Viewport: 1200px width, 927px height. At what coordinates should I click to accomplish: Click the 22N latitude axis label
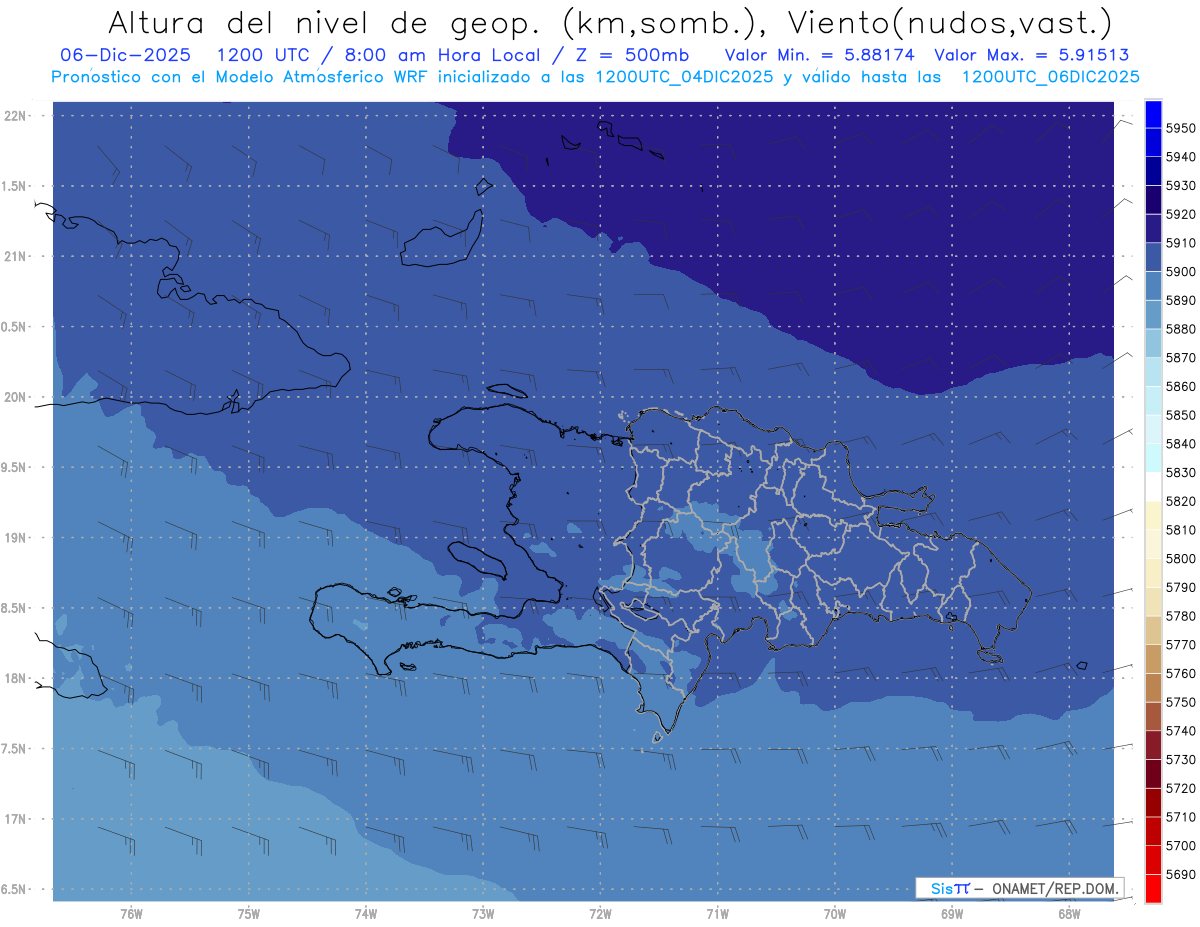[x=14, y=115]
